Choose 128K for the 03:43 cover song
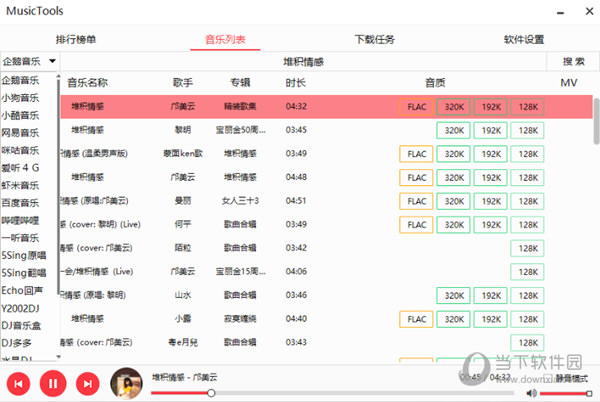This screenshot has width=600, height=402. point(527,343)
